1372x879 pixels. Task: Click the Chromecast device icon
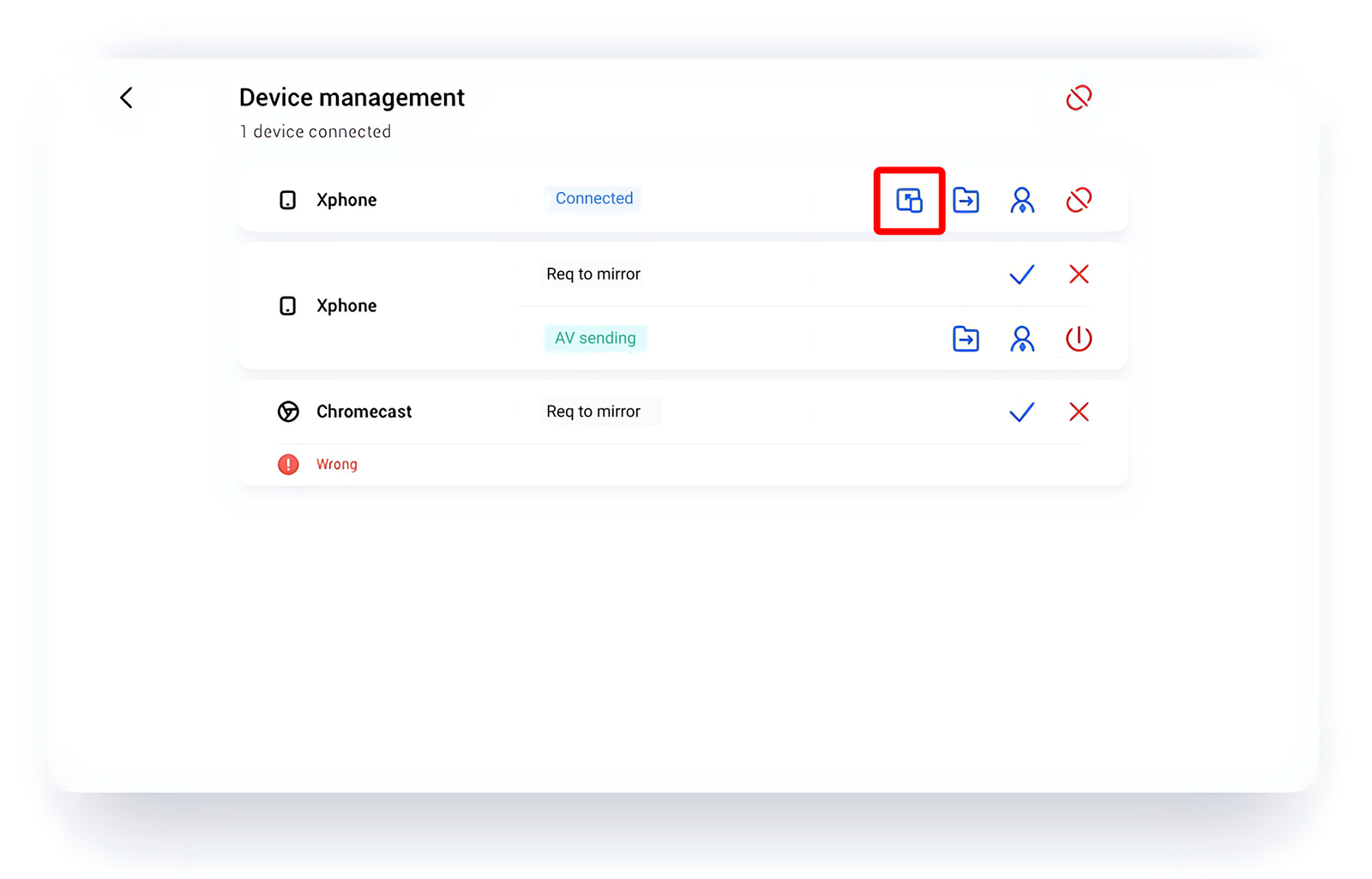click(x=288, y=412)
